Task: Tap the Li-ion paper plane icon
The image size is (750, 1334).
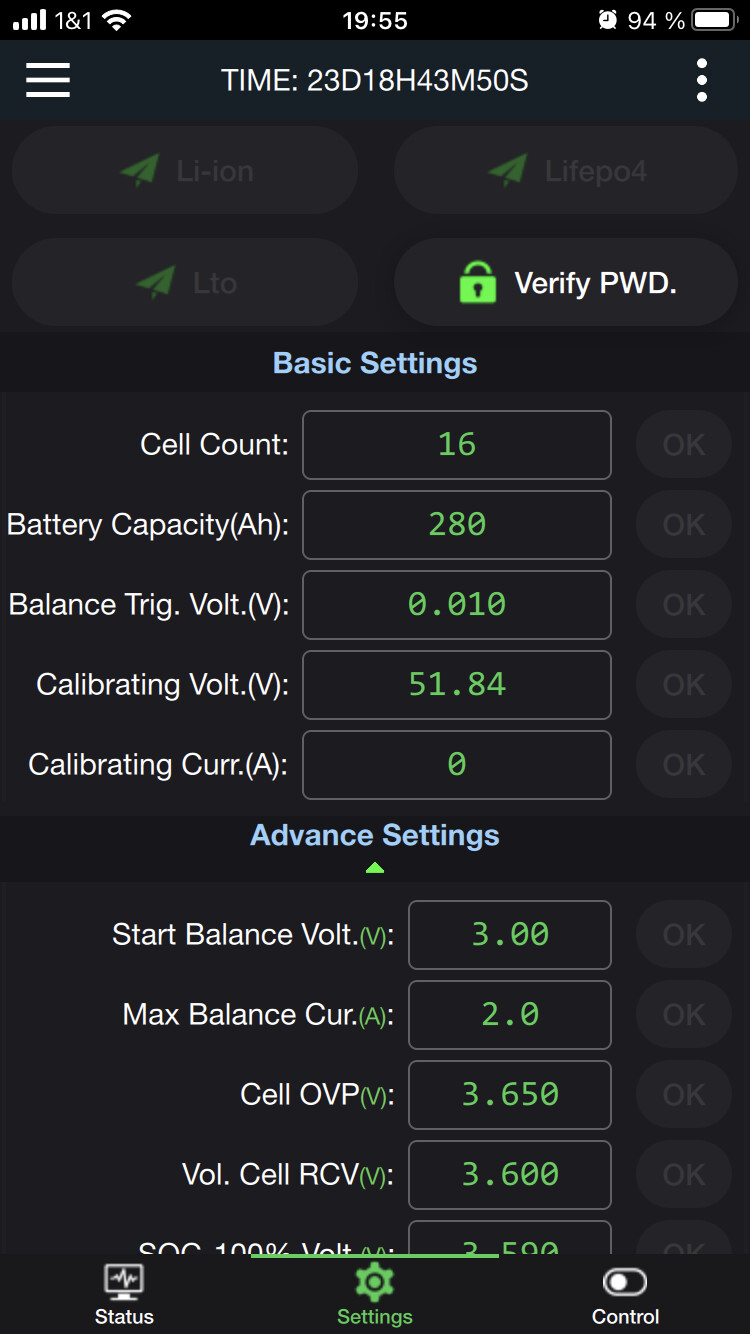Action: click(x=140, y=171)
